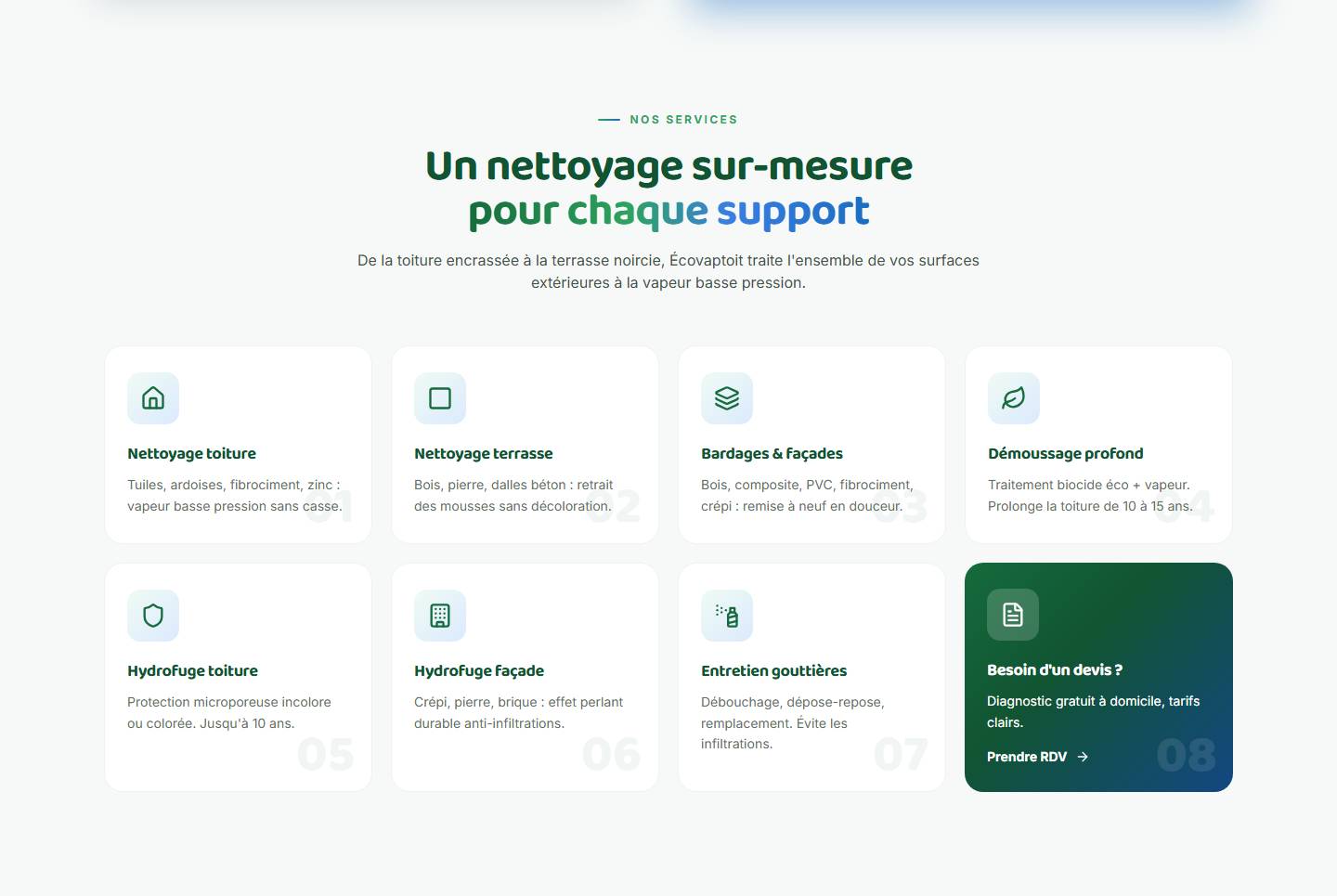Select the Entretien gouttières heading
The height and width of the screenshot is (896, 1337).
coord(773,670)
